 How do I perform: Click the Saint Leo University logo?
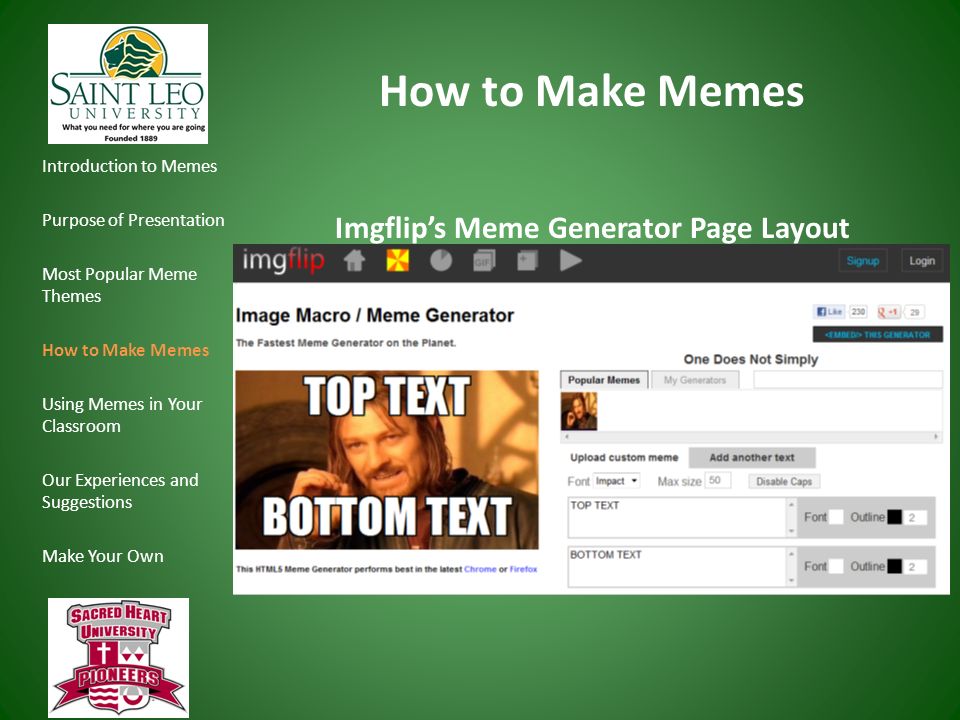(128, 84)
